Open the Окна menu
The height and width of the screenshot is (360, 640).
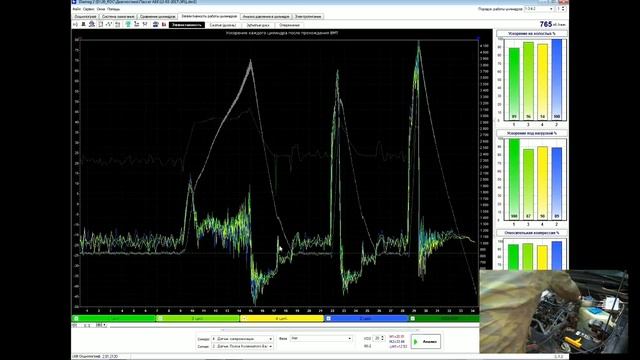[101, 9]
